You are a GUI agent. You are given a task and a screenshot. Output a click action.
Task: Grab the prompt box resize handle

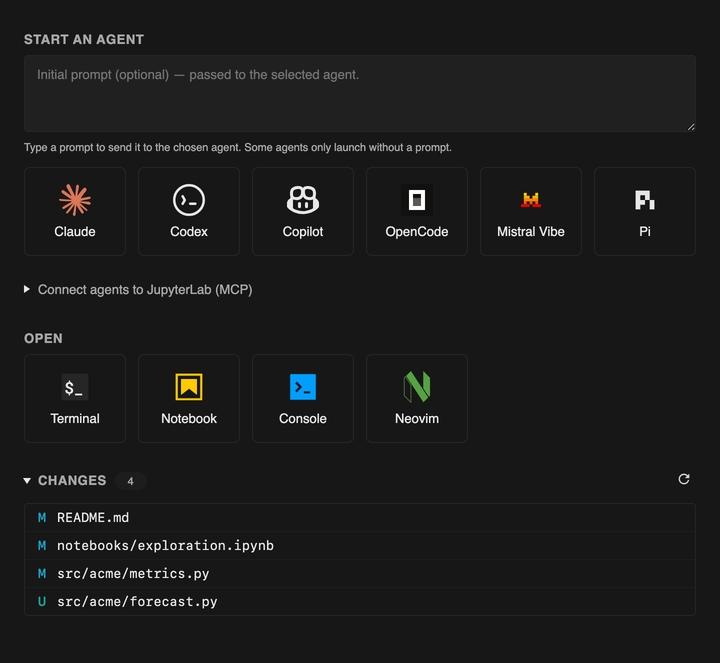point(691,127)
